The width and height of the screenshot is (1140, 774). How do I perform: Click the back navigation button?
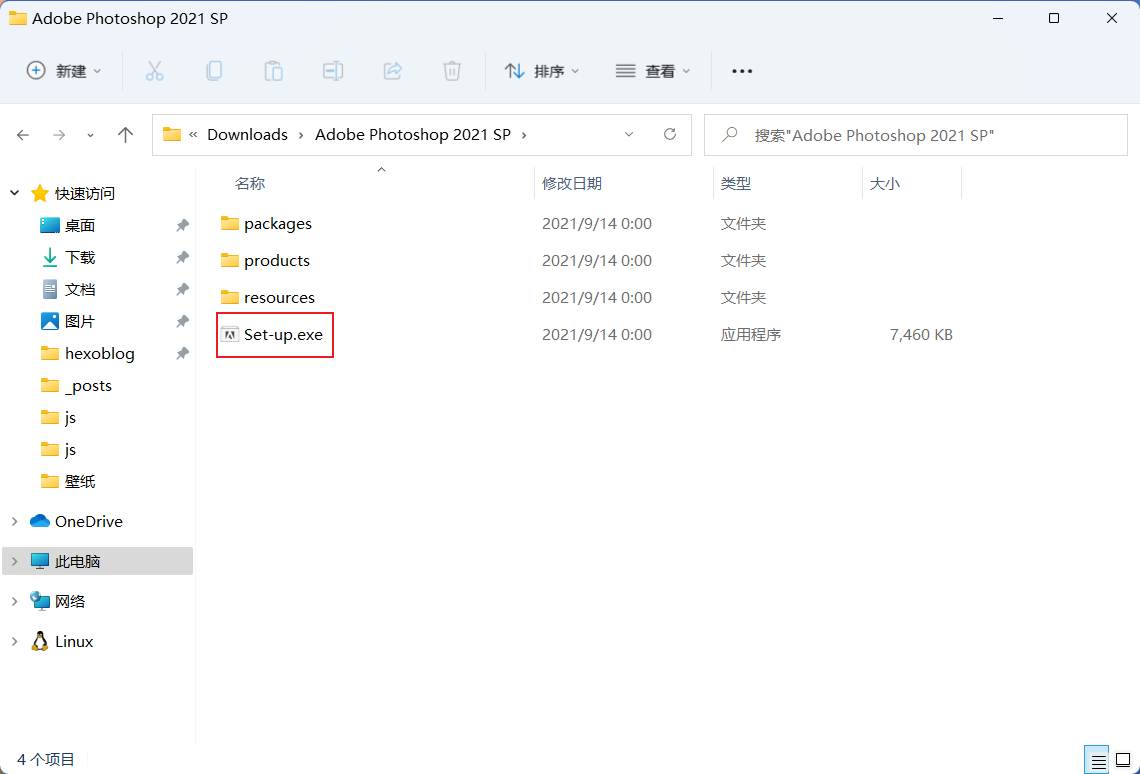point(23,134)
